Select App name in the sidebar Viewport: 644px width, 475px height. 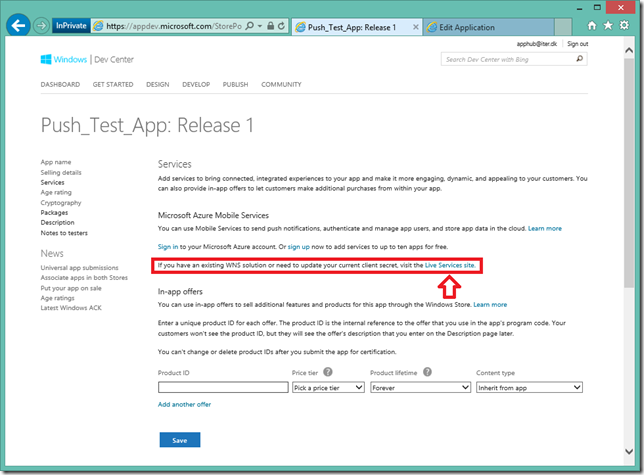point(56,162)
